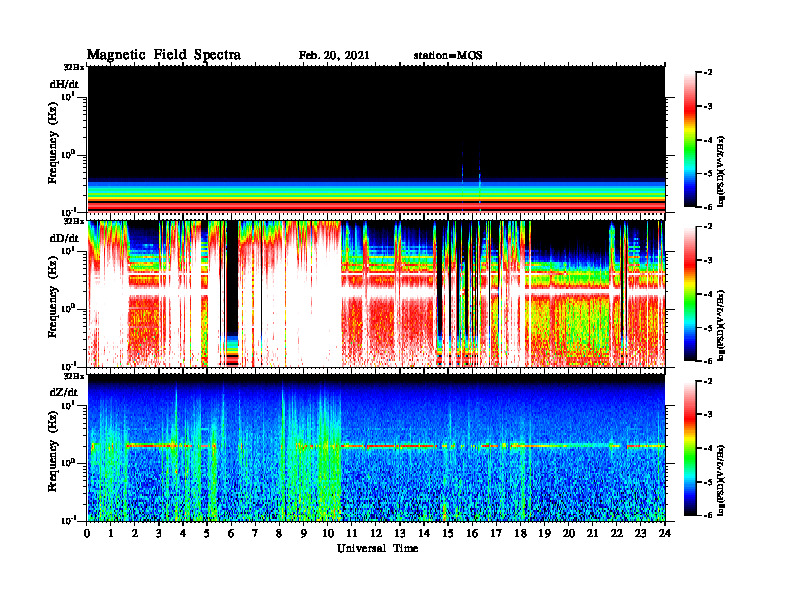Click the color scale bar beside dZ/dt
792x612 pixels.
690,448
